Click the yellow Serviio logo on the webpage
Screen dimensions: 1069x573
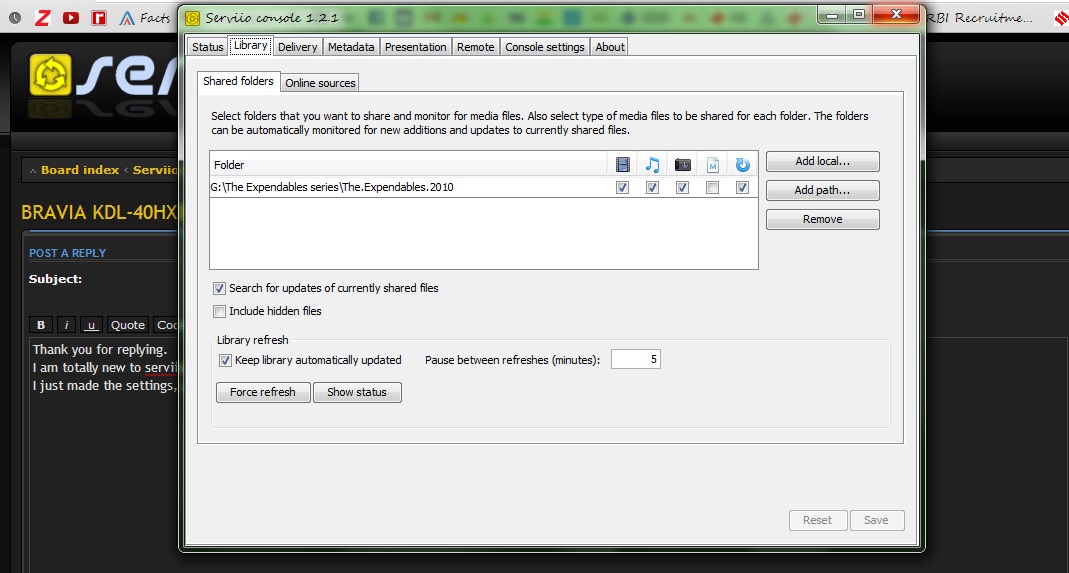point(50,75)
